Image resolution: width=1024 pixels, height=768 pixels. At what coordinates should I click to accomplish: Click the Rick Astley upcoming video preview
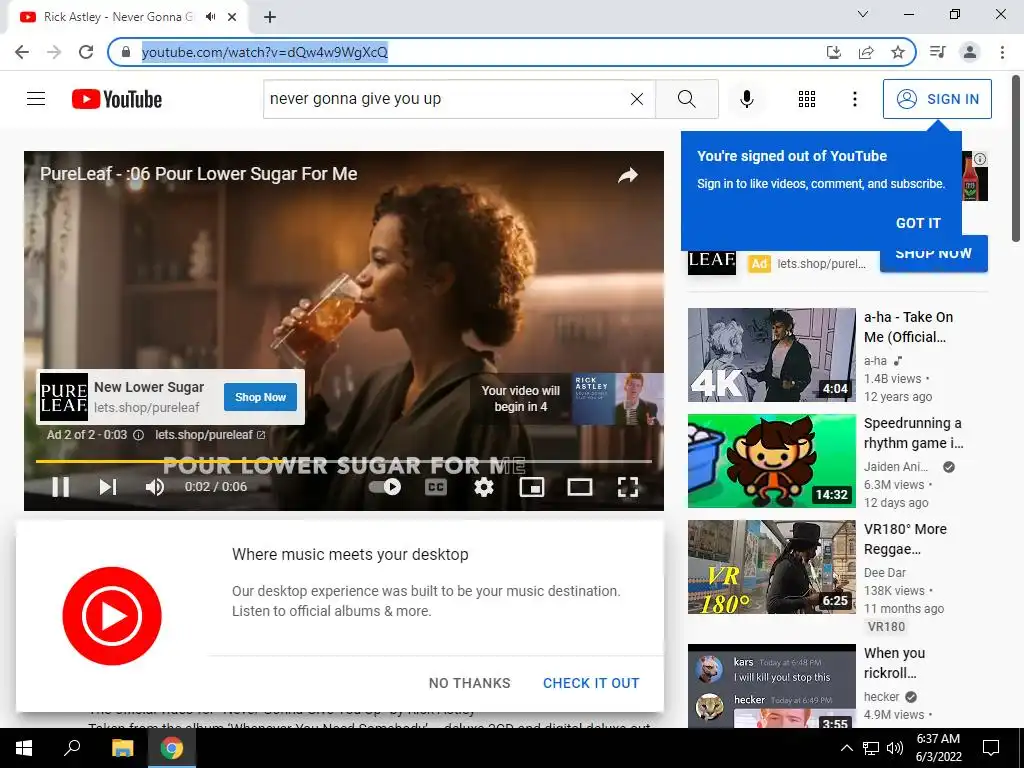point(618,398)
